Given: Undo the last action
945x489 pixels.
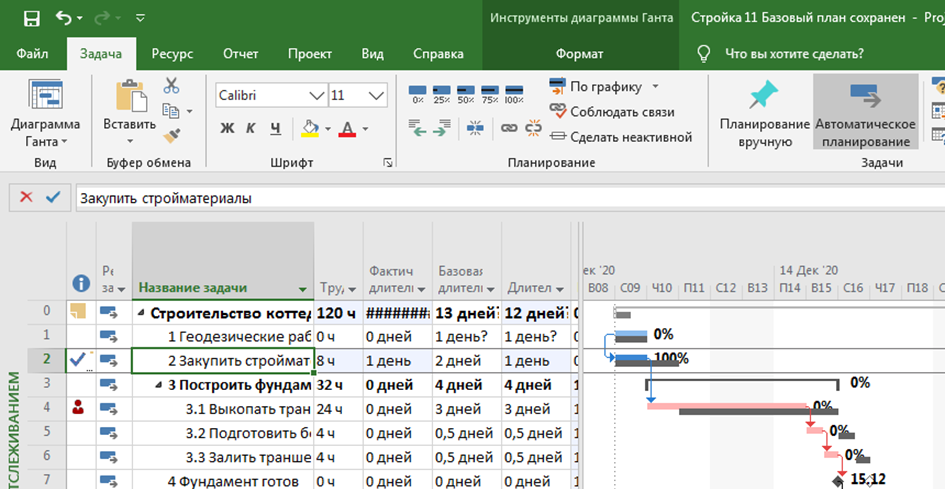Looking at the screenshot, I should click(x=64, y=18).
